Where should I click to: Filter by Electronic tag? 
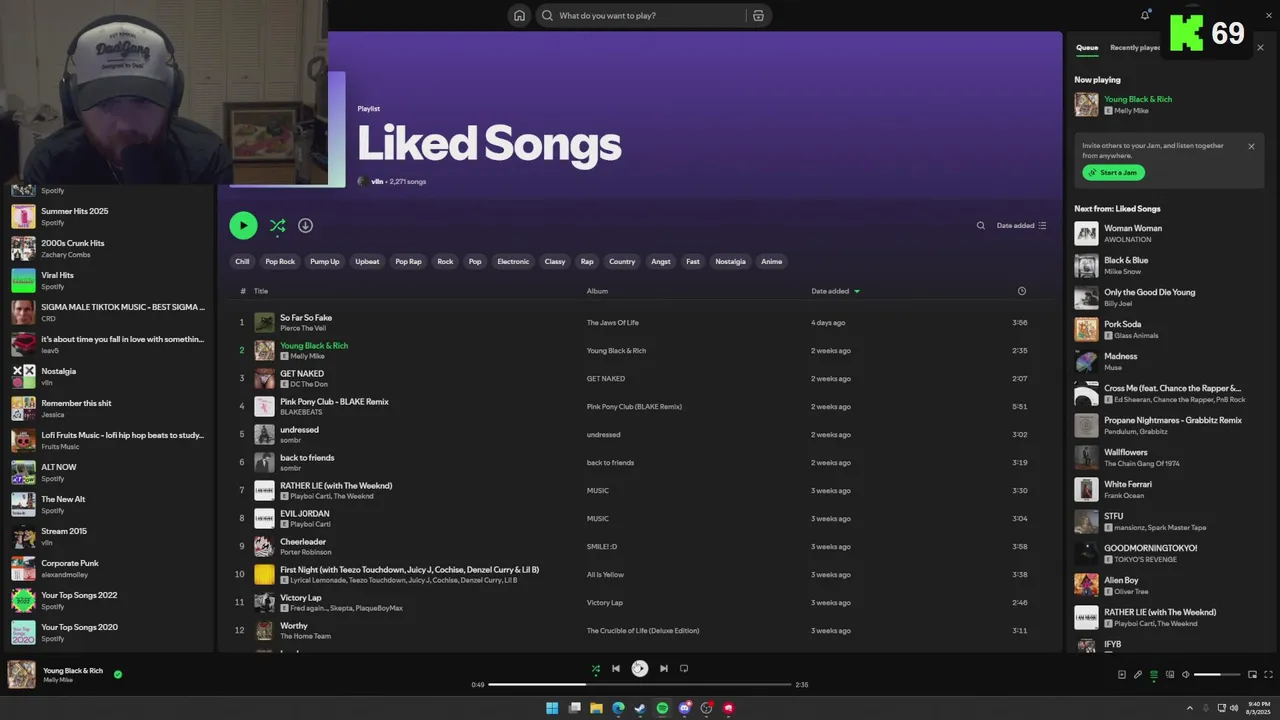[x=513, y=261]
